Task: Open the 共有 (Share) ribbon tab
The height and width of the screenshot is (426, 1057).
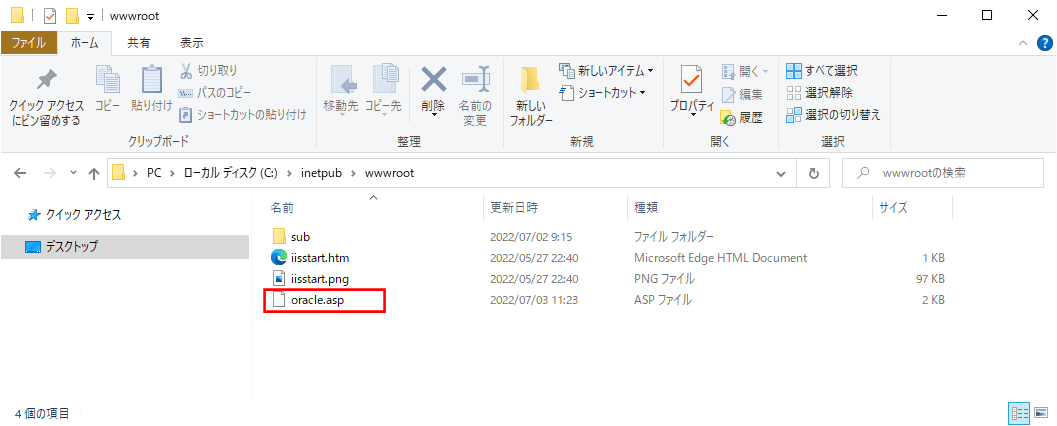Action: coord(139,43)
